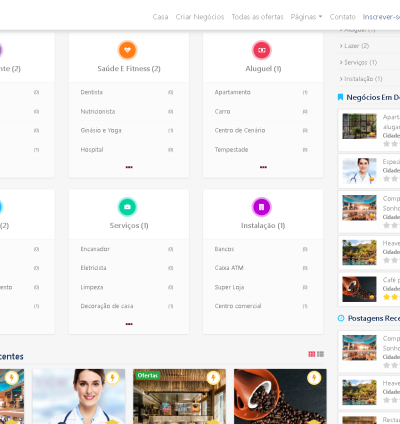Screen dimensions: 400x424
Task: Open coffee thumbnail in featured businesses
Action: click(x=359, y=289)
